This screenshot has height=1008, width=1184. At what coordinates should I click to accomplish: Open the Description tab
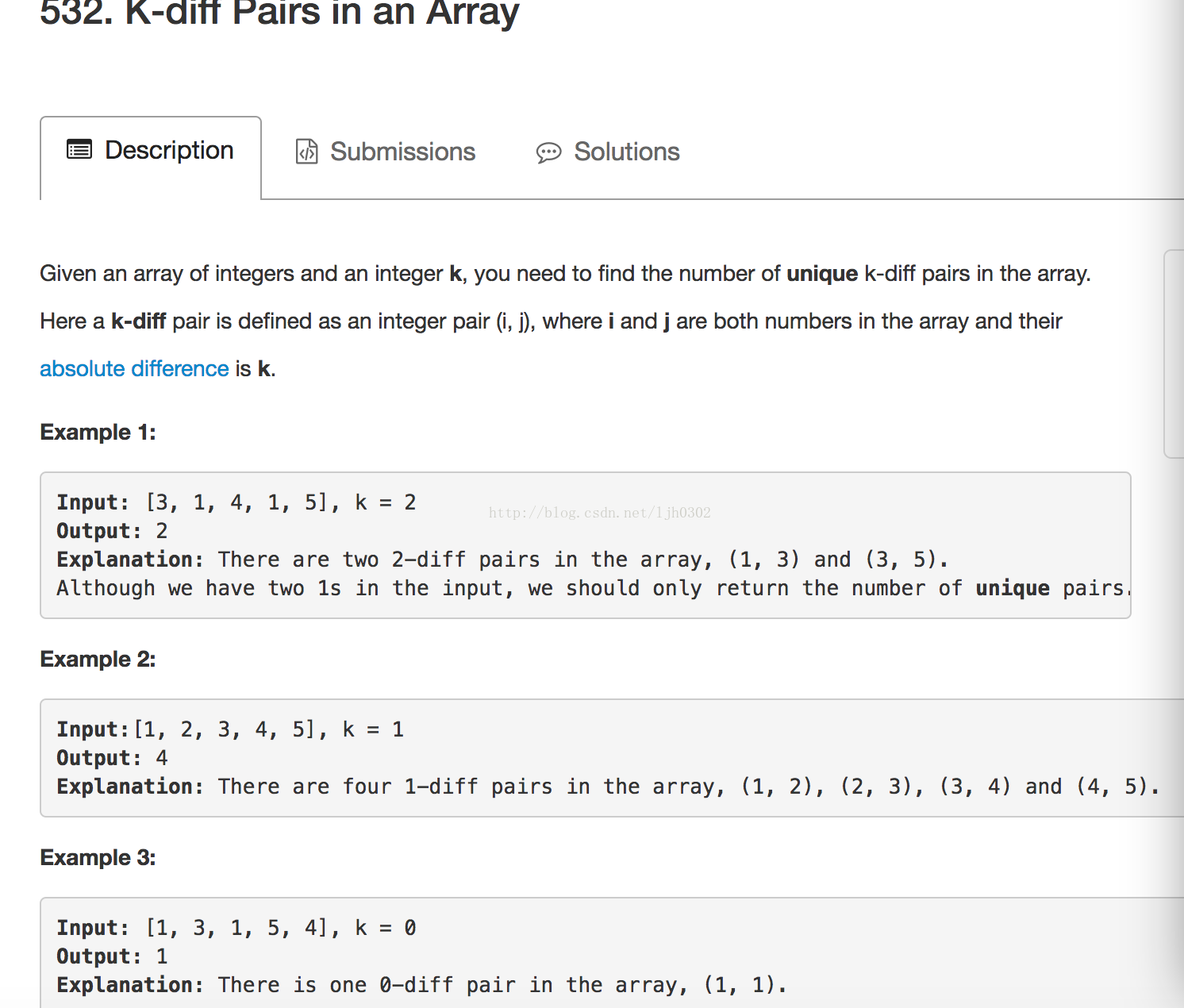(151, 158)
